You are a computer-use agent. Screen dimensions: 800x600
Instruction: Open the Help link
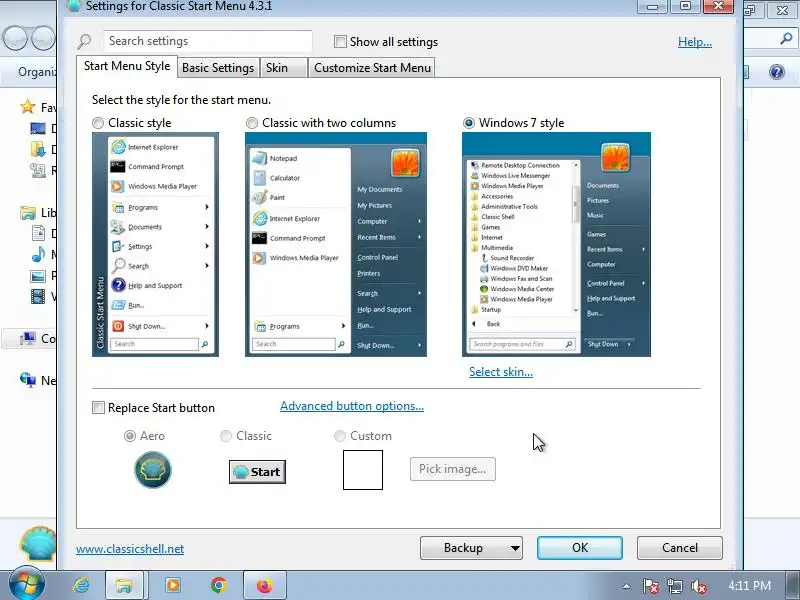coord(694,42)
